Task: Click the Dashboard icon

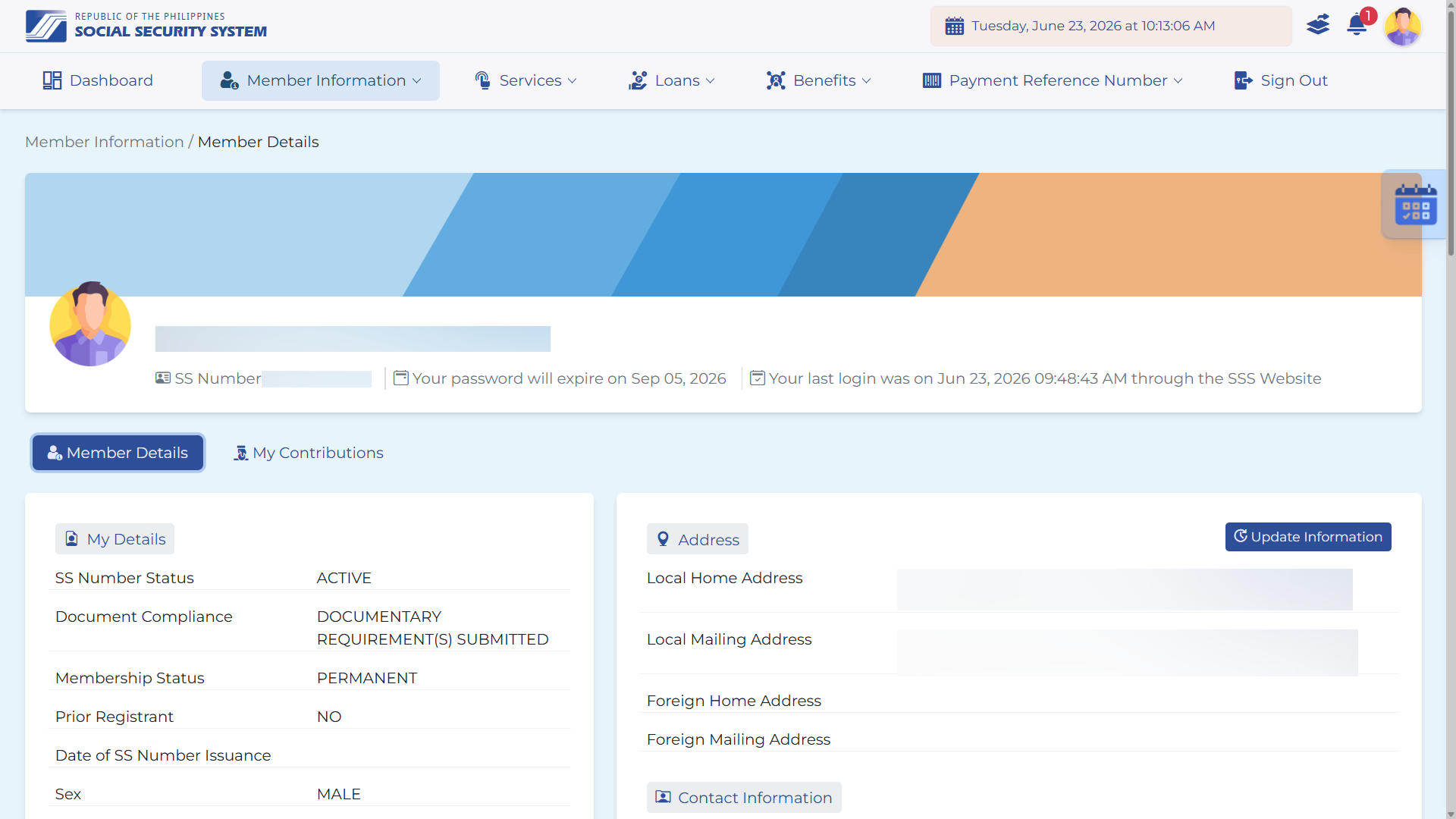Action: click(52, 80)
